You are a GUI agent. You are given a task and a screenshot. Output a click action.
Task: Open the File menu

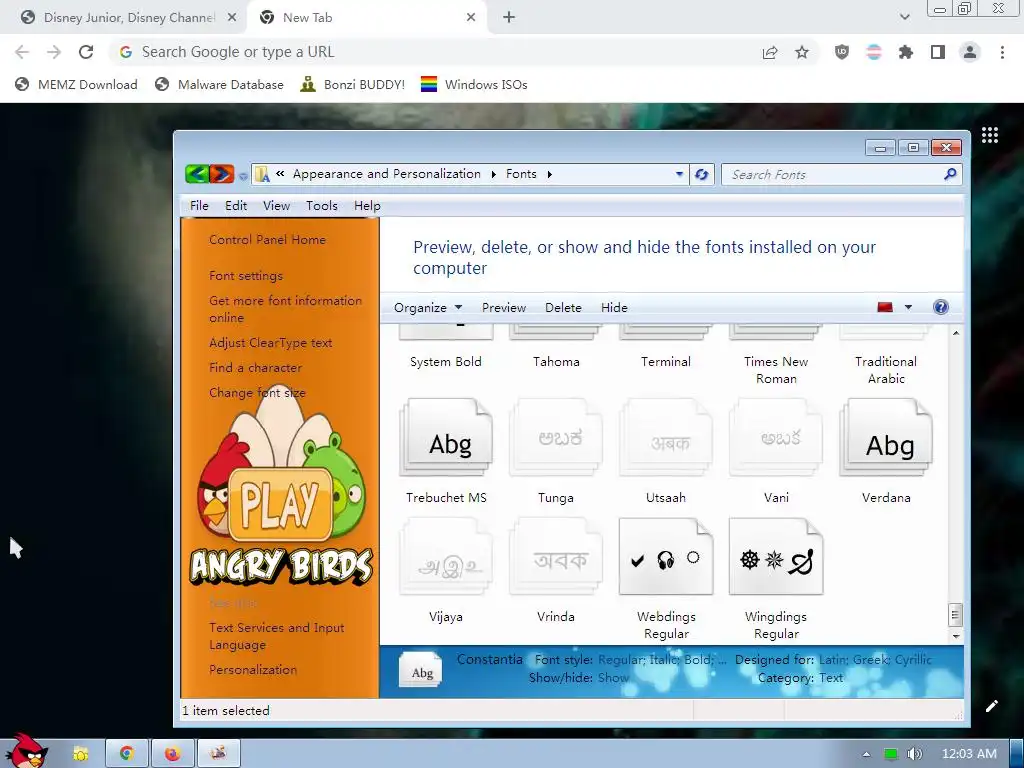click(x=199, y=206)
